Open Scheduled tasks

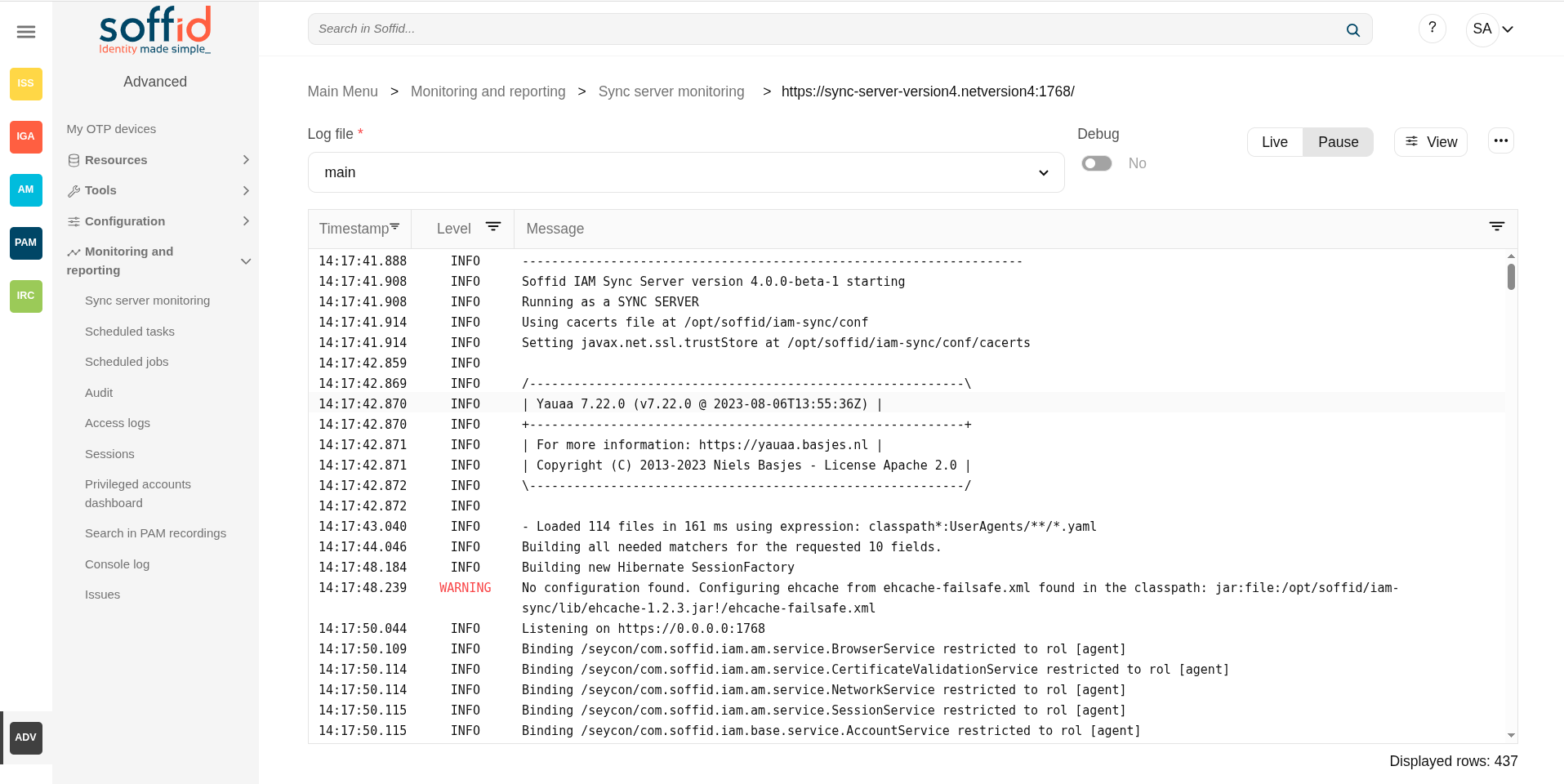(x=130, y=332)
